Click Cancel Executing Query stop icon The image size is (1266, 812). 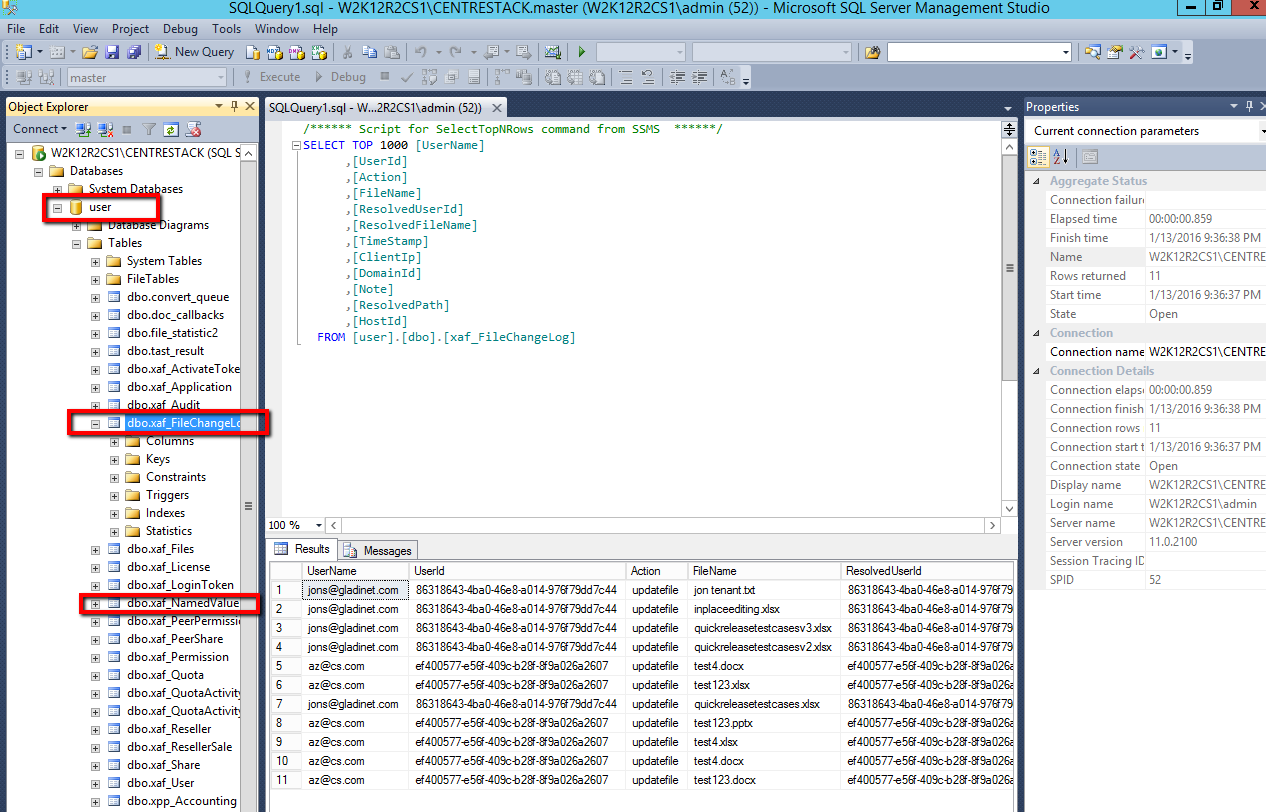point(385,76)
